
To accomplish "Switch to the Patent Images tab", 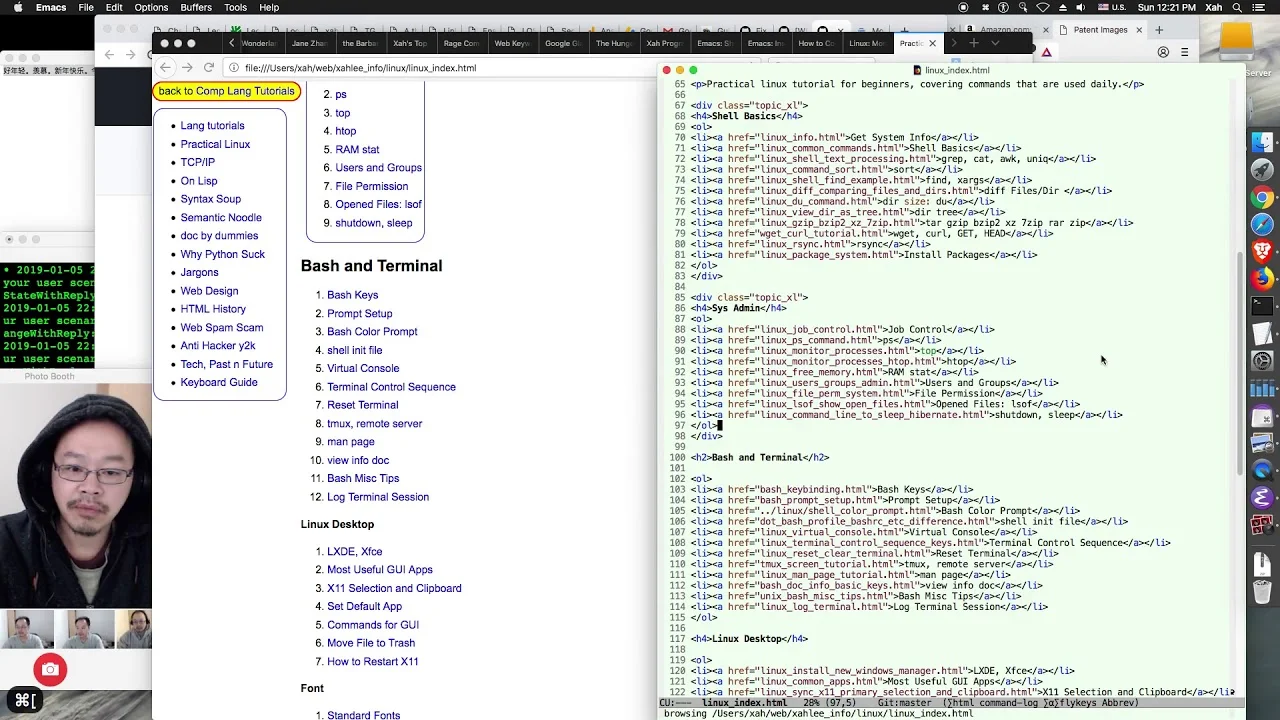I will [x=1100, y=30].
